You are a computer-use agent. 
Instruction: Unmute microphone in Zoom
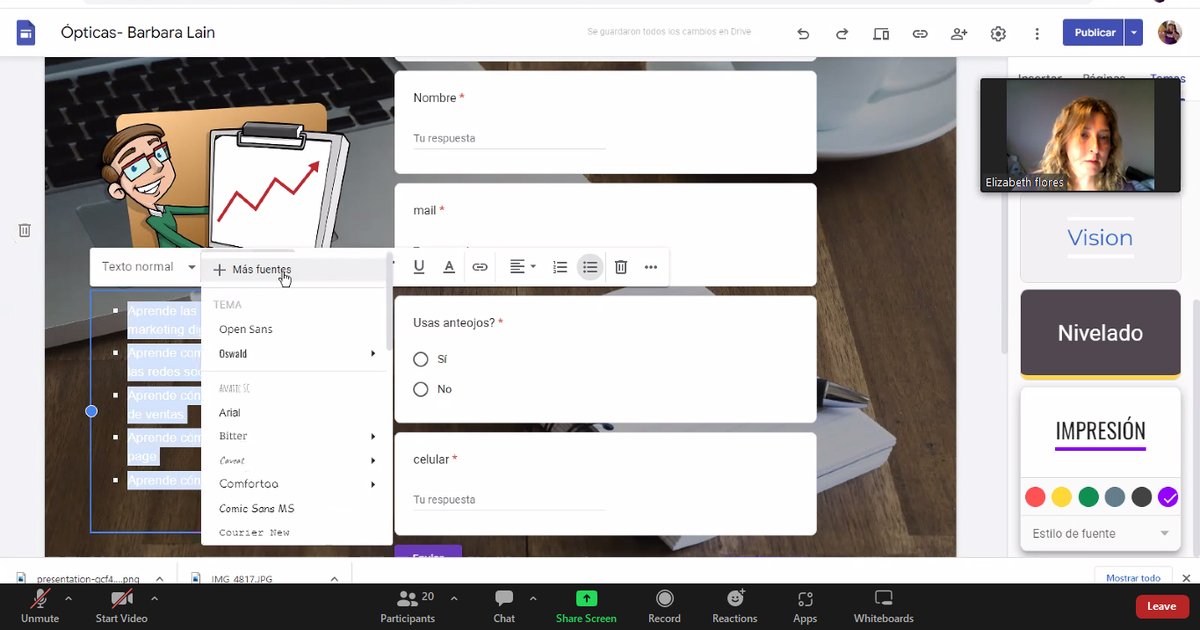point(40,606)
